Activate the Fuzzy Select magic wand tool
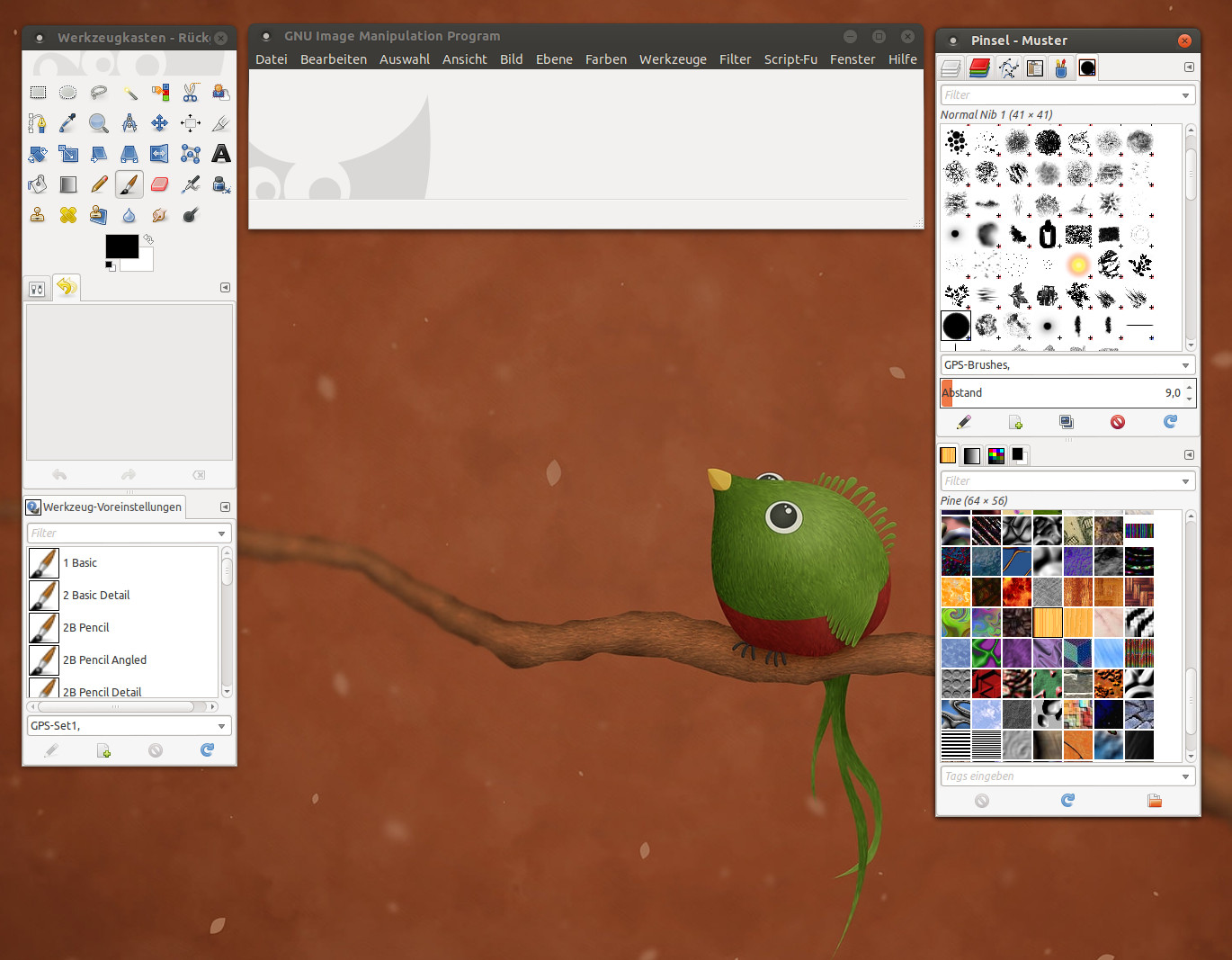The width and height of the screenshot is (1232, 960). click(129, 93)
